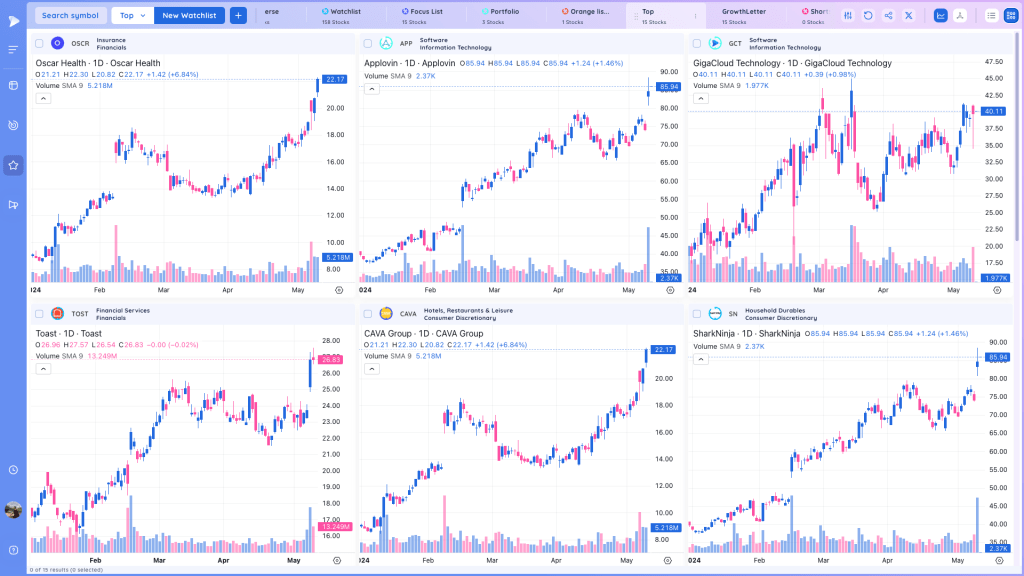Tick the OSCR chart checkbox

[39, 44]
